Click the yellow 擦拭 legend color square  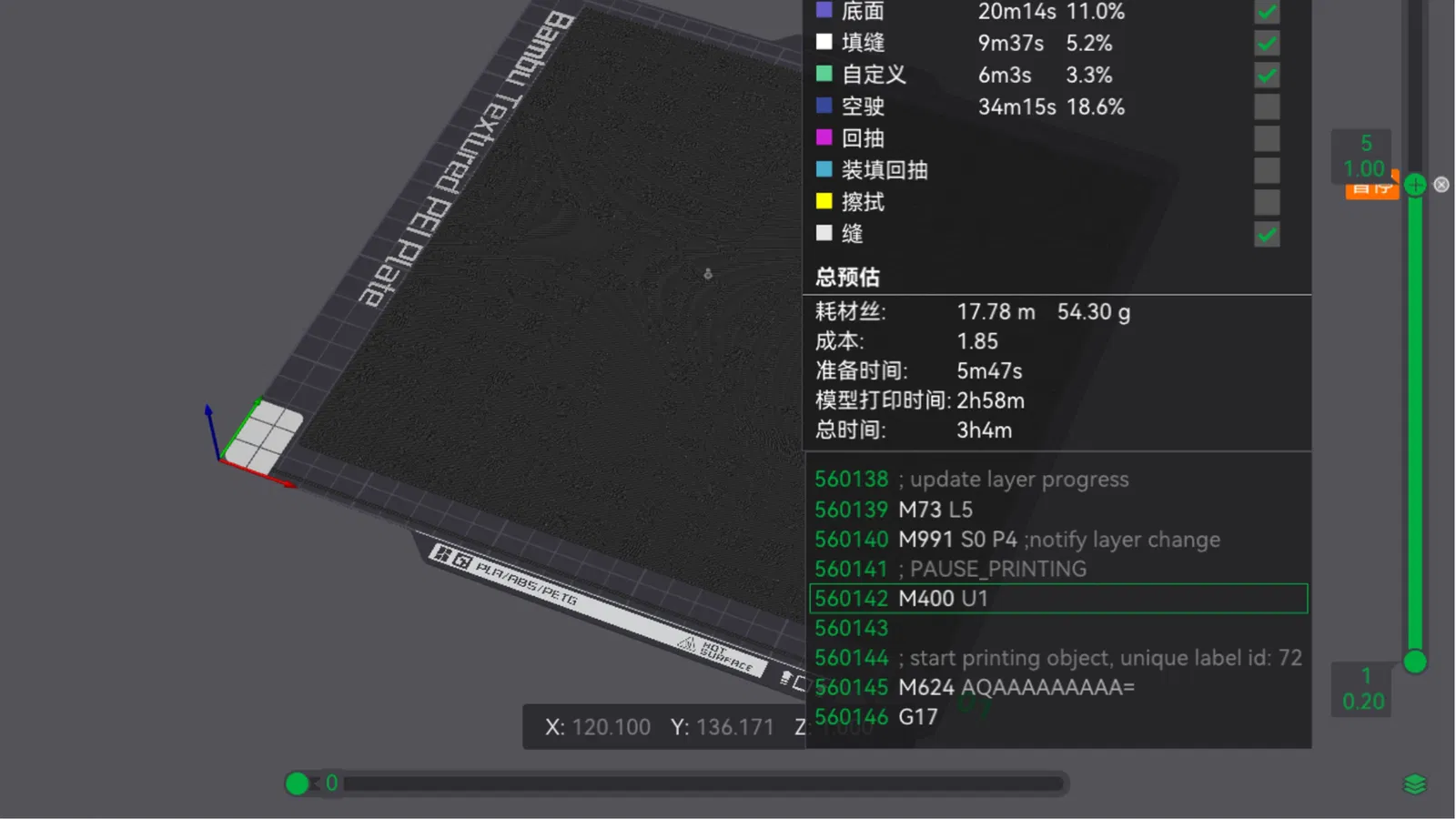(x=824, y=201)
